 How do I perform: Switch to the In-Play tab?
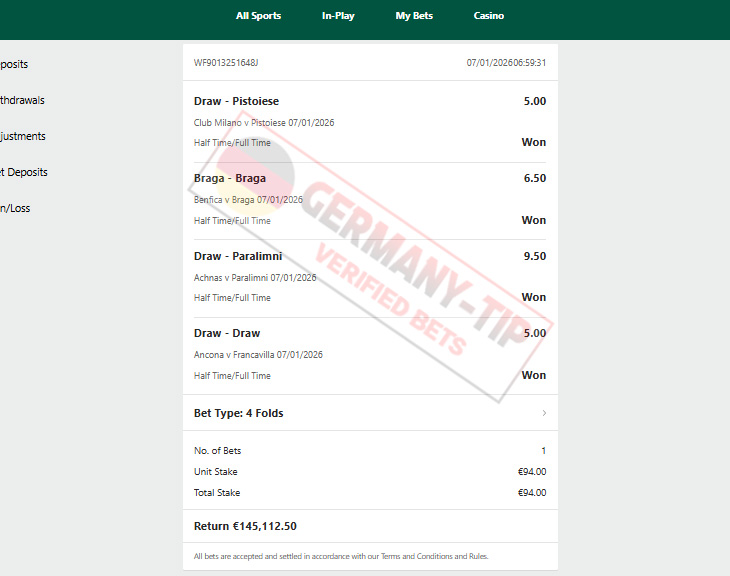click(338, 16)
